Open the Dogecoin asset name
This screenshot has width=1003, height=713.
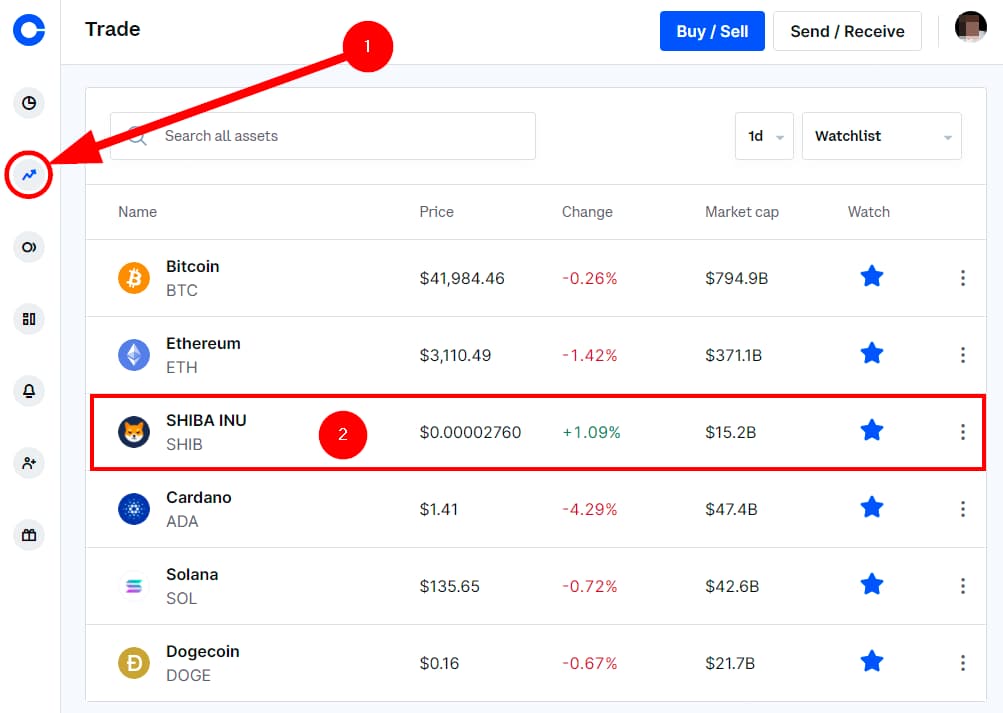click(x=203, y=652)
